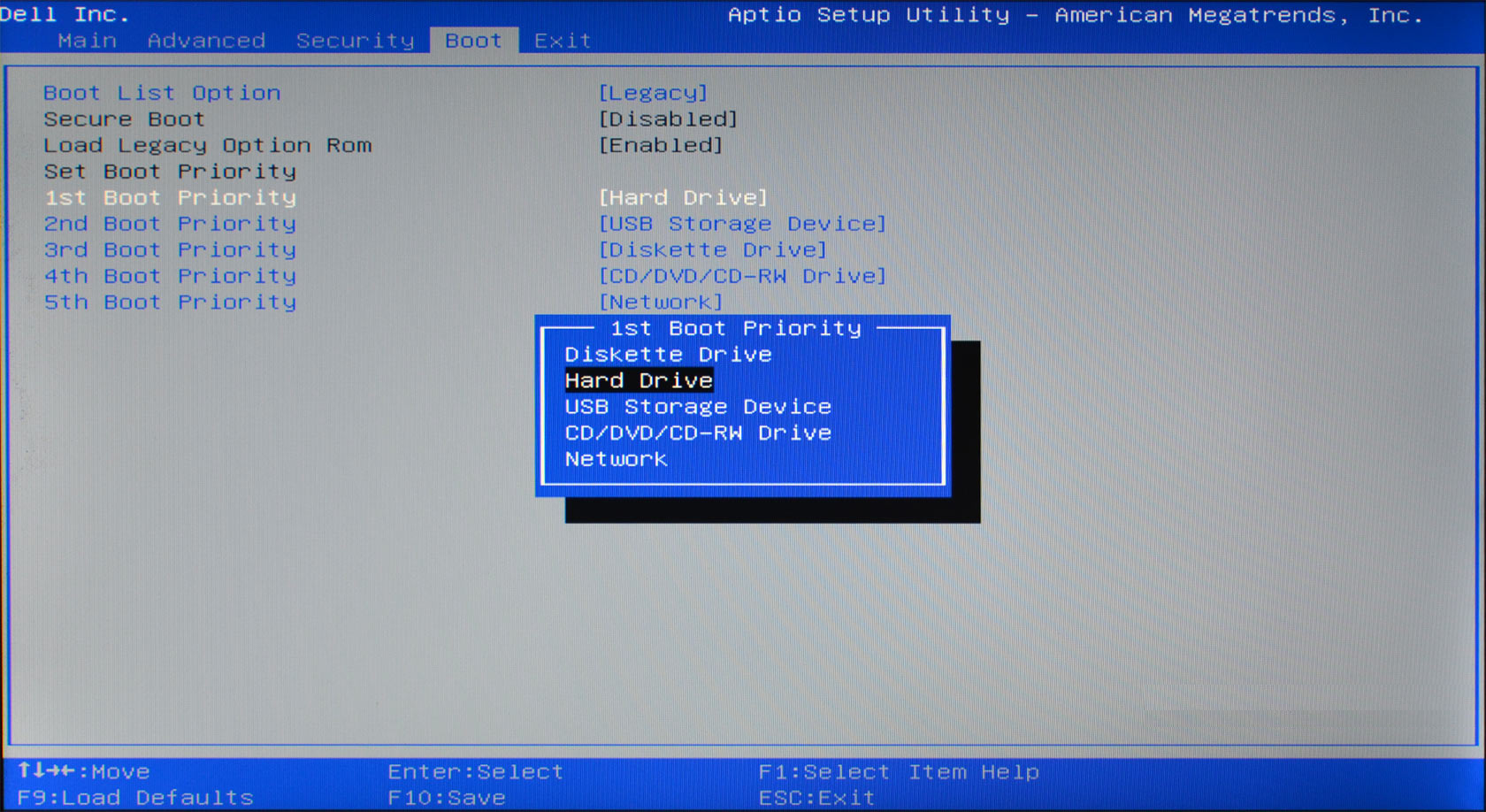Switch to the Main tab
This screenshot has width=1486, height=812.
pos(87,41)
